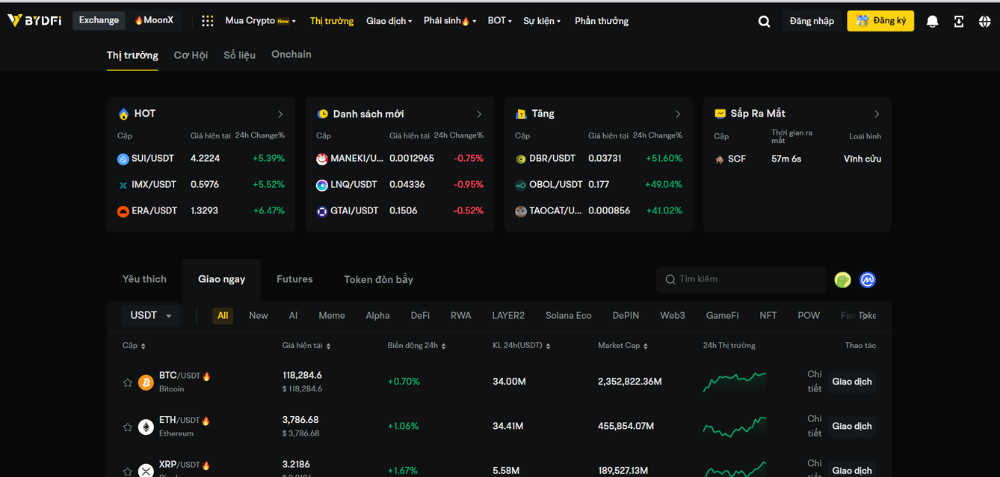1000x477 pixels.
Task: Click the Tìm kiếm search field
Action: (x=750, y=280)
